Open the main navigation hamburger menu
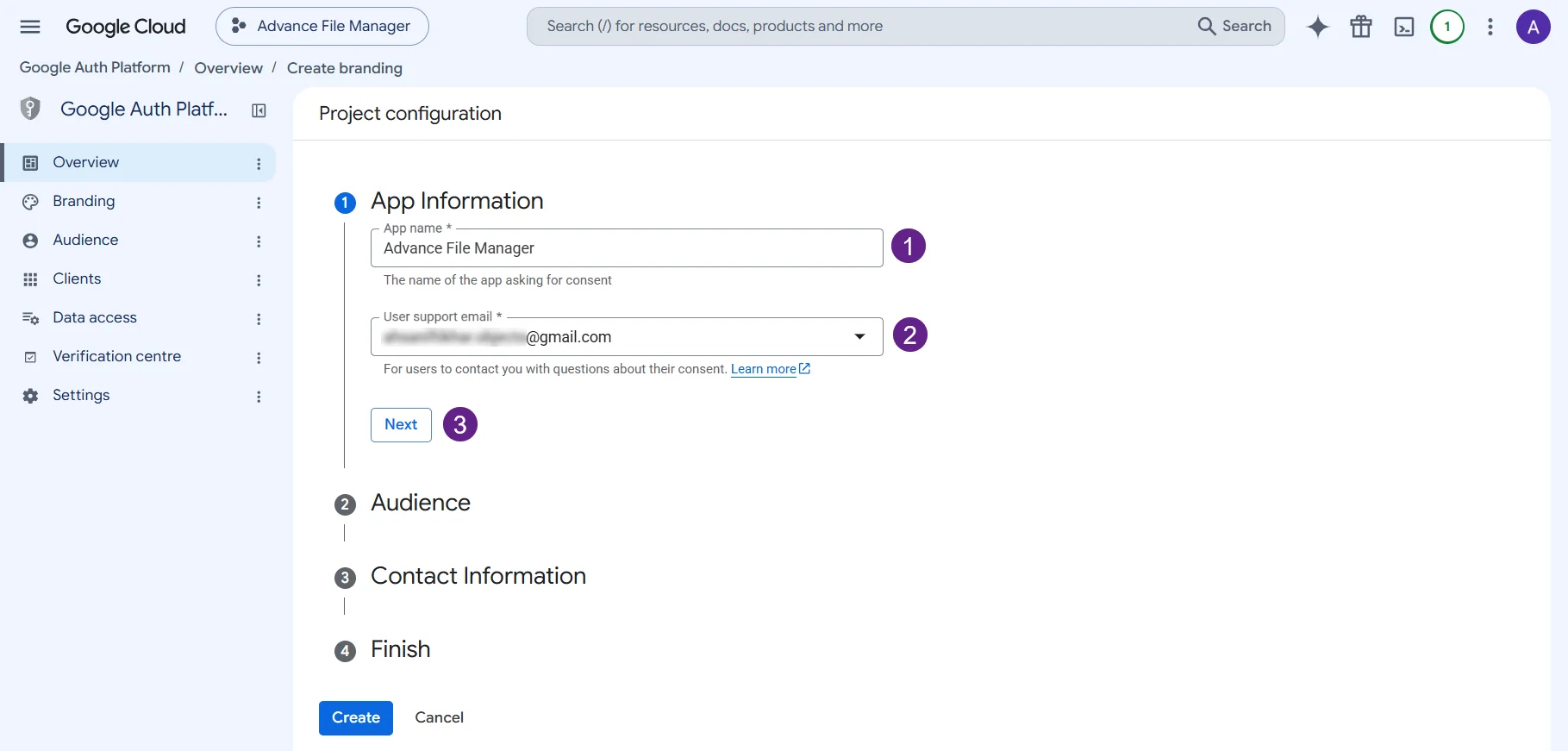1568x751 pixels. (x=30, y=27)
